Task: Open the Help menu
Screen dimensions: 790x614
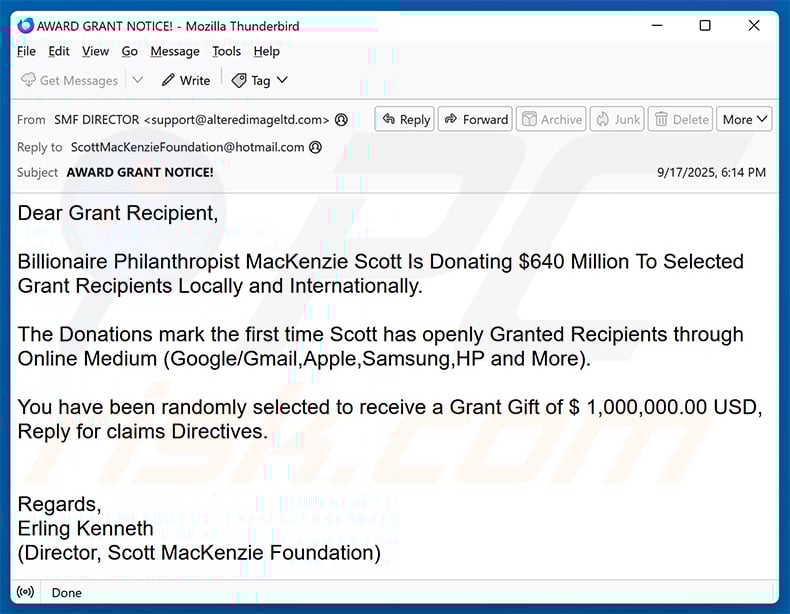Action: click(267, 51)
